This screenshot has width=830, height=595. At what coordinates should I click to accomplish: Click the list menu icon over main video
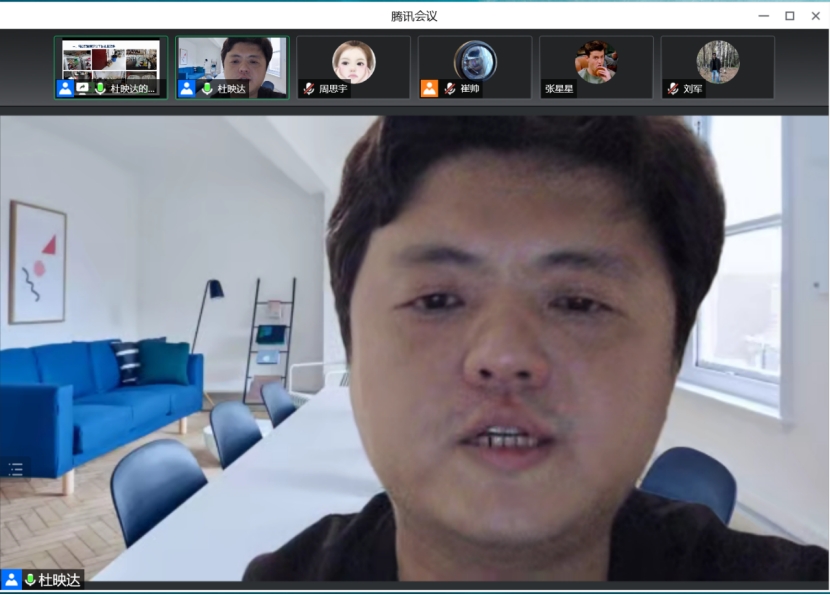[x=15, y=470]
